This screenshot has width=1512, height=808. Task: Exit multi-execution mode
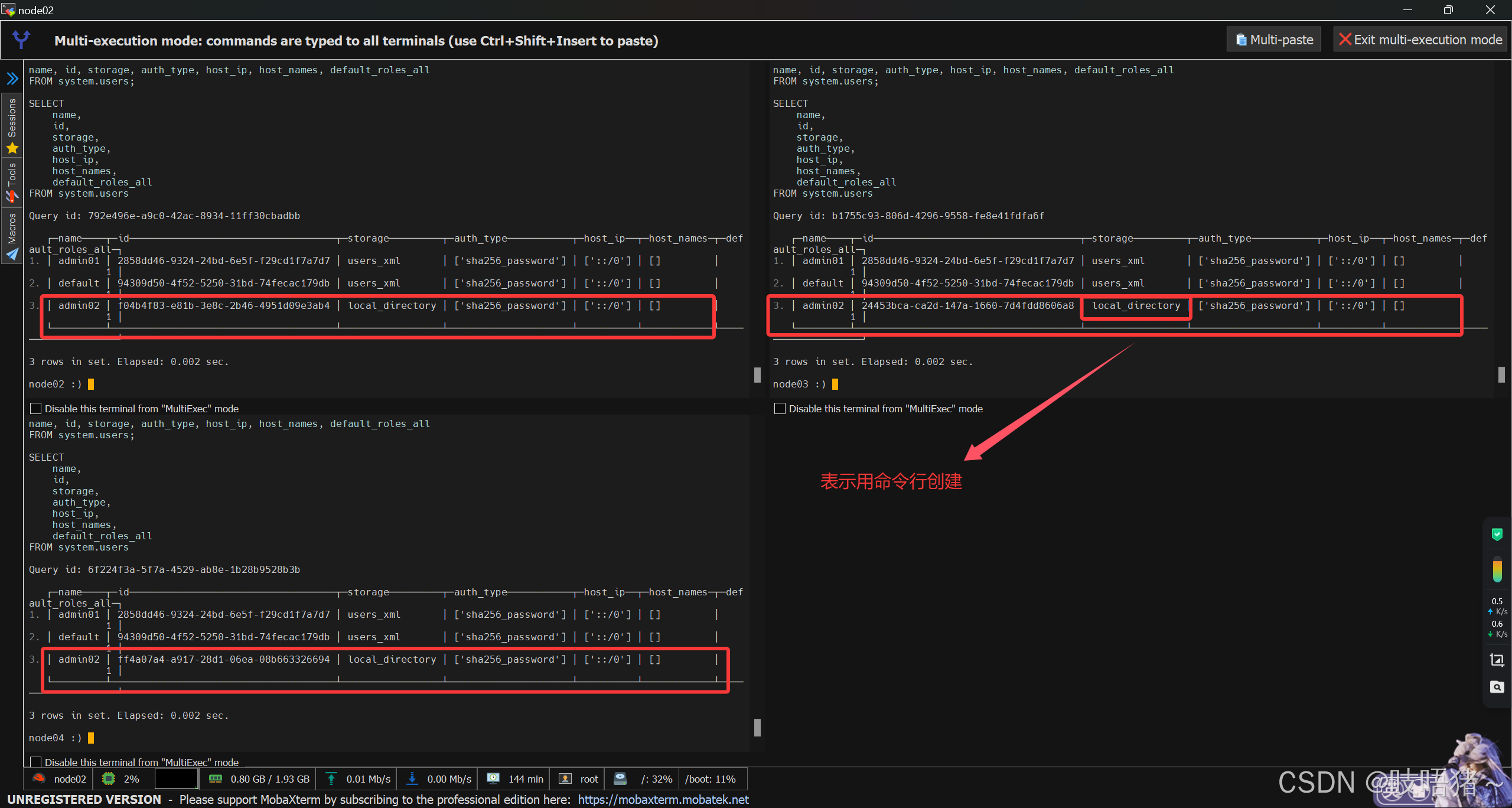click(1420, 40)
